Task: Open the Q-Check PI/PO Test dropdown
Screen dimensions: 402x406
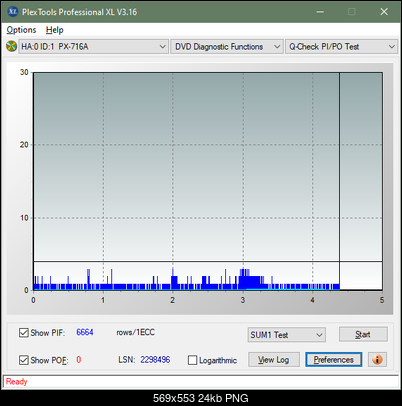Action: [341, 47]
